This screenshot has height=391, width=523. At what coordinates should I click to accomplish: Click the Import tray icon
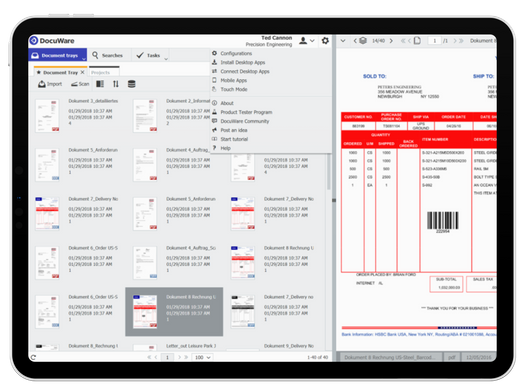pyautogui.click(x=41, y=84)
